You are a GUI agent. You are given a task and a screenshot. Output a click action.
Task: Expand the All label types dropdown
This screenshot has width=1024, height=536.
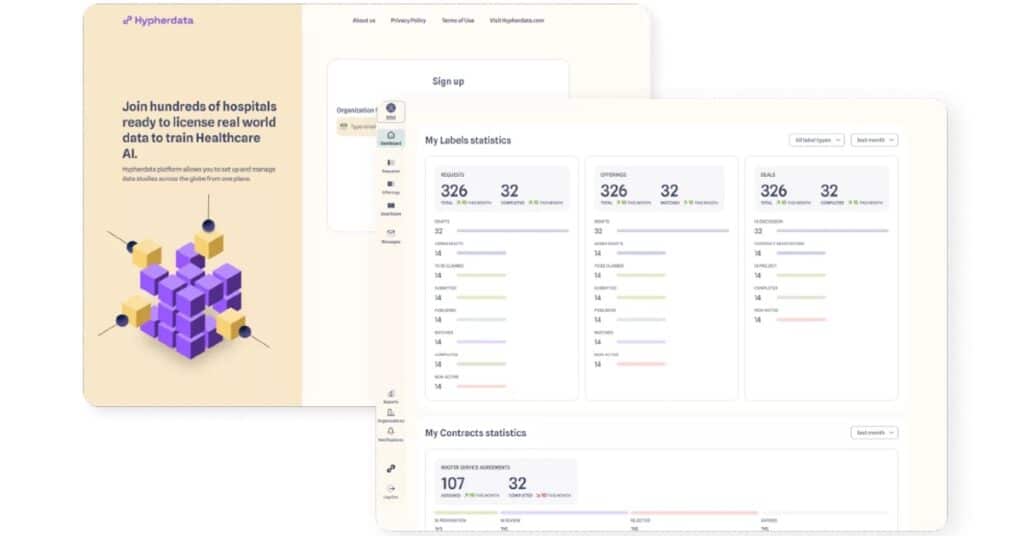[816, 140]
